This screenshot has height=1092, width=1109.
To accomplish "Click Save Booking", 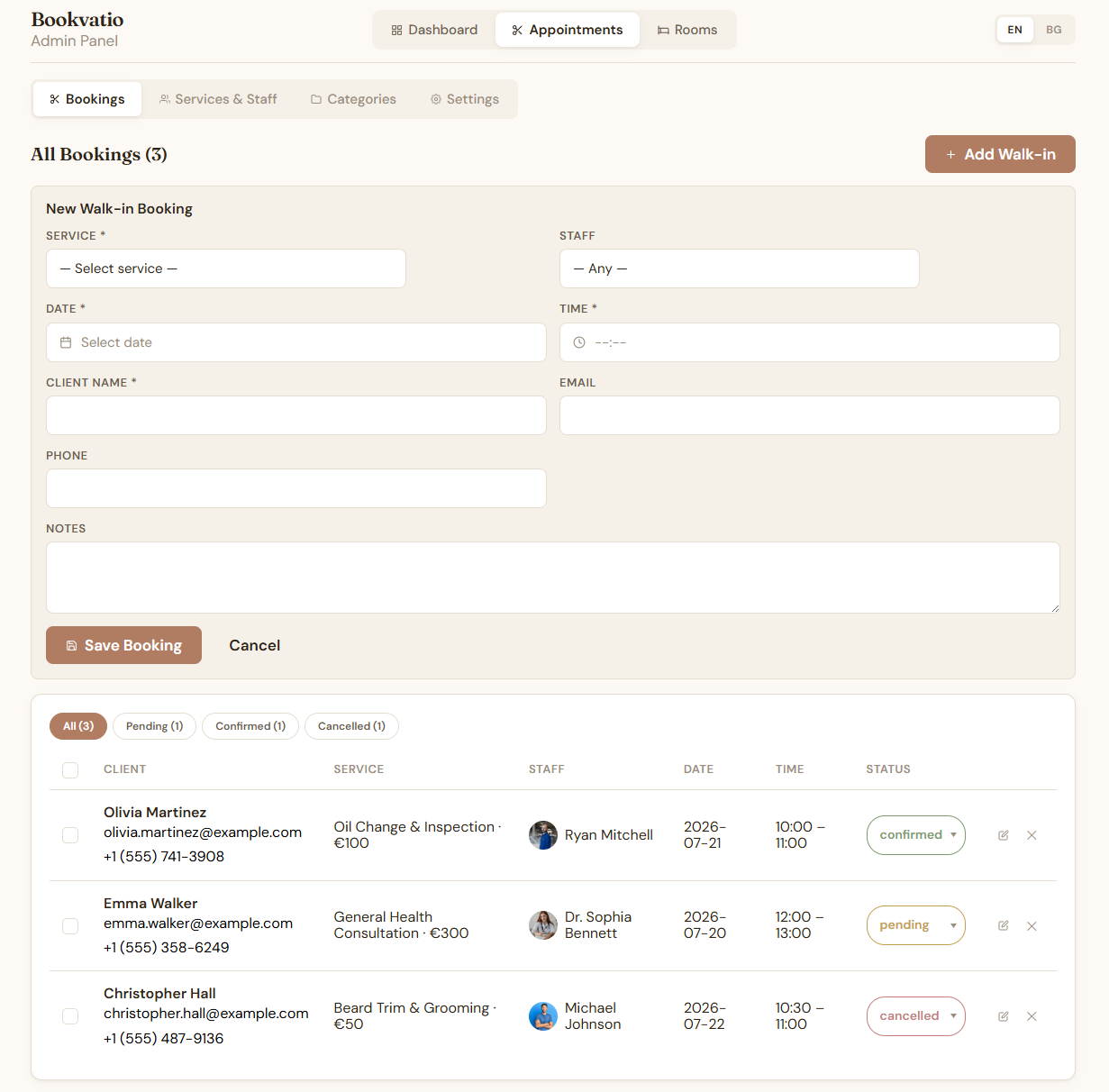I will (123, 645).
